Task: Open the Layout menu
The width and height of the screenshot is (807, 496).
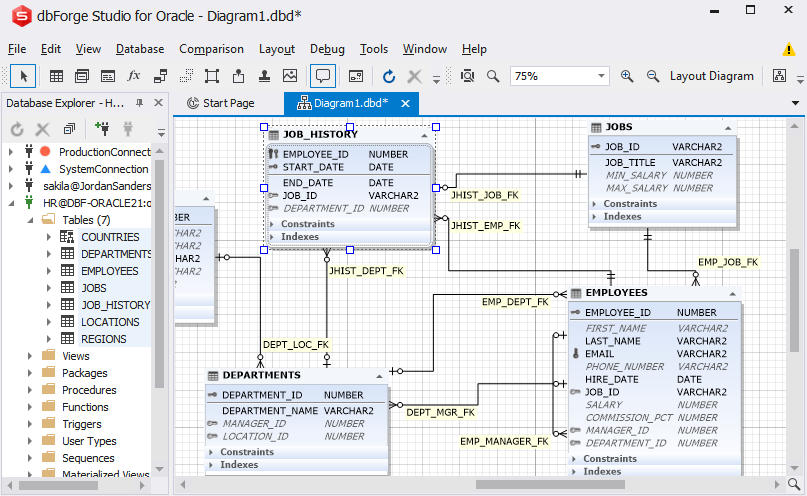Action: click(277, 49)
